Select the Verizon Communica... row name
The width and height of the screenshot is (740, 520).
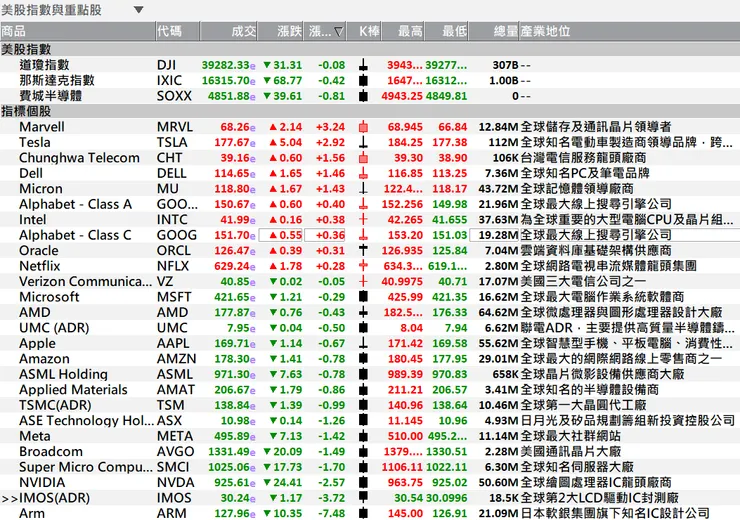[85, 282]
